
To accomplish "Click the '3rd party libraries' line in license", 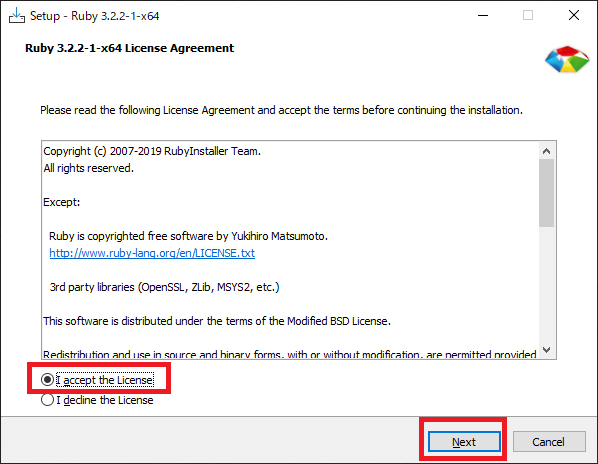I will coord(164,287).
